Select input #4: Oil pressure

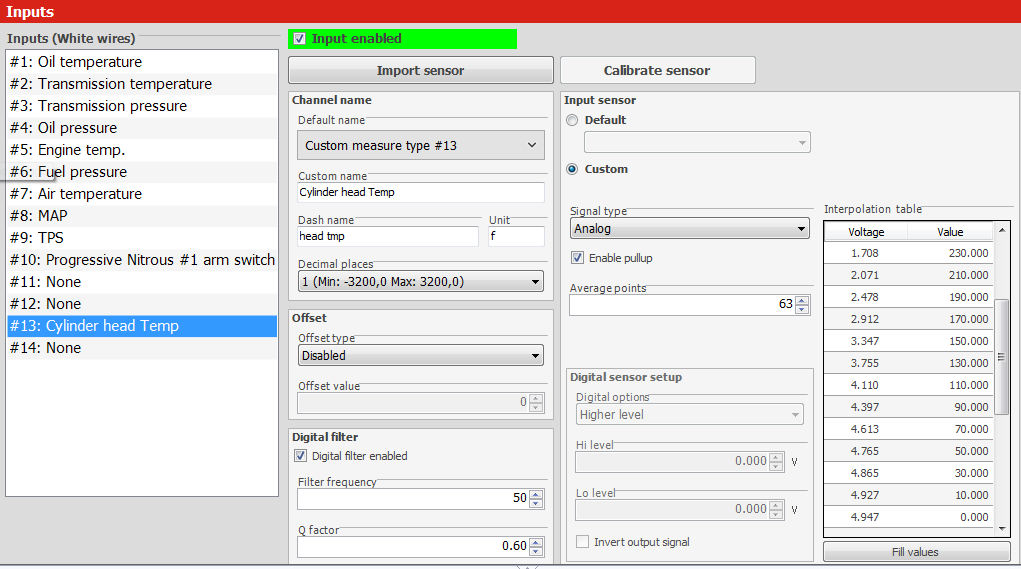[63, 128]
